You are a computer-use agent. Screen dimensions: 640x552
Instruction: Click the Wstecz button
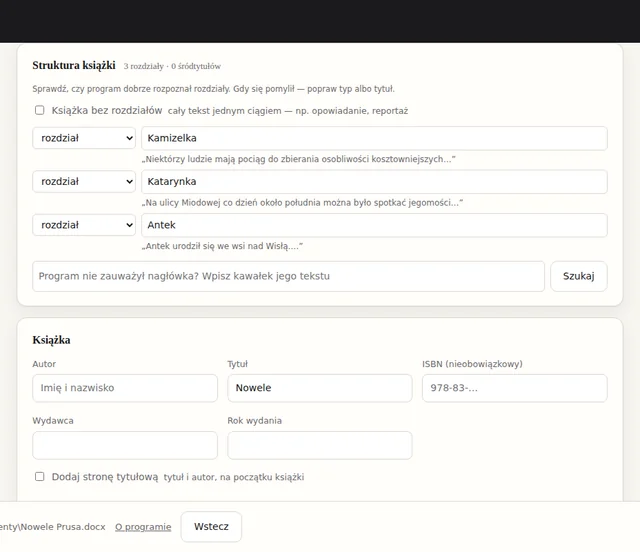[211, 527]
